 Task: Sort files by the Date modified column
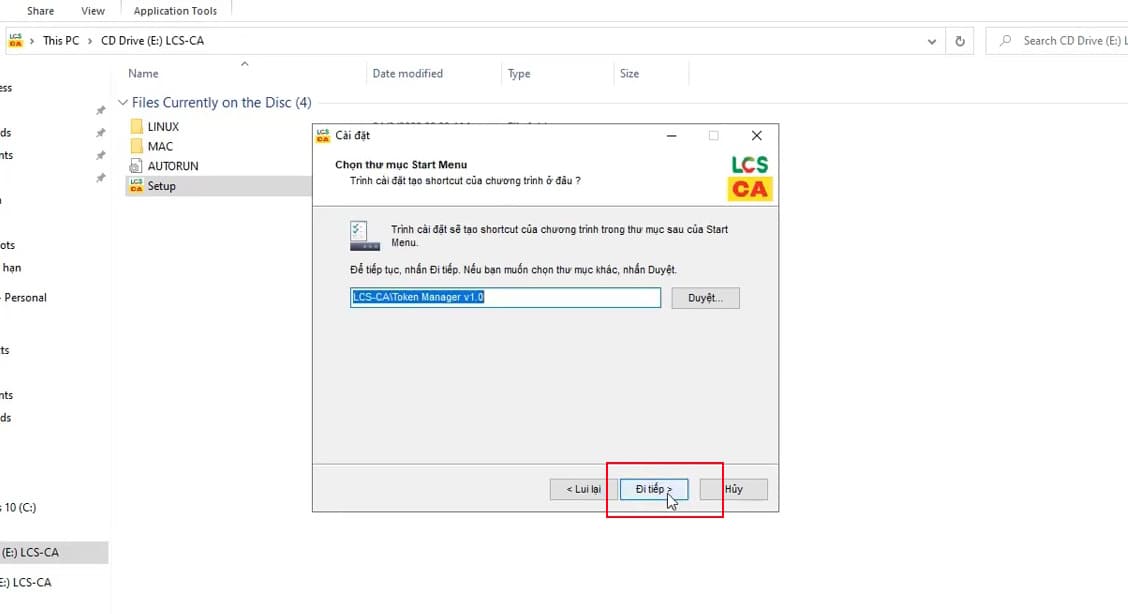(407, 74)
